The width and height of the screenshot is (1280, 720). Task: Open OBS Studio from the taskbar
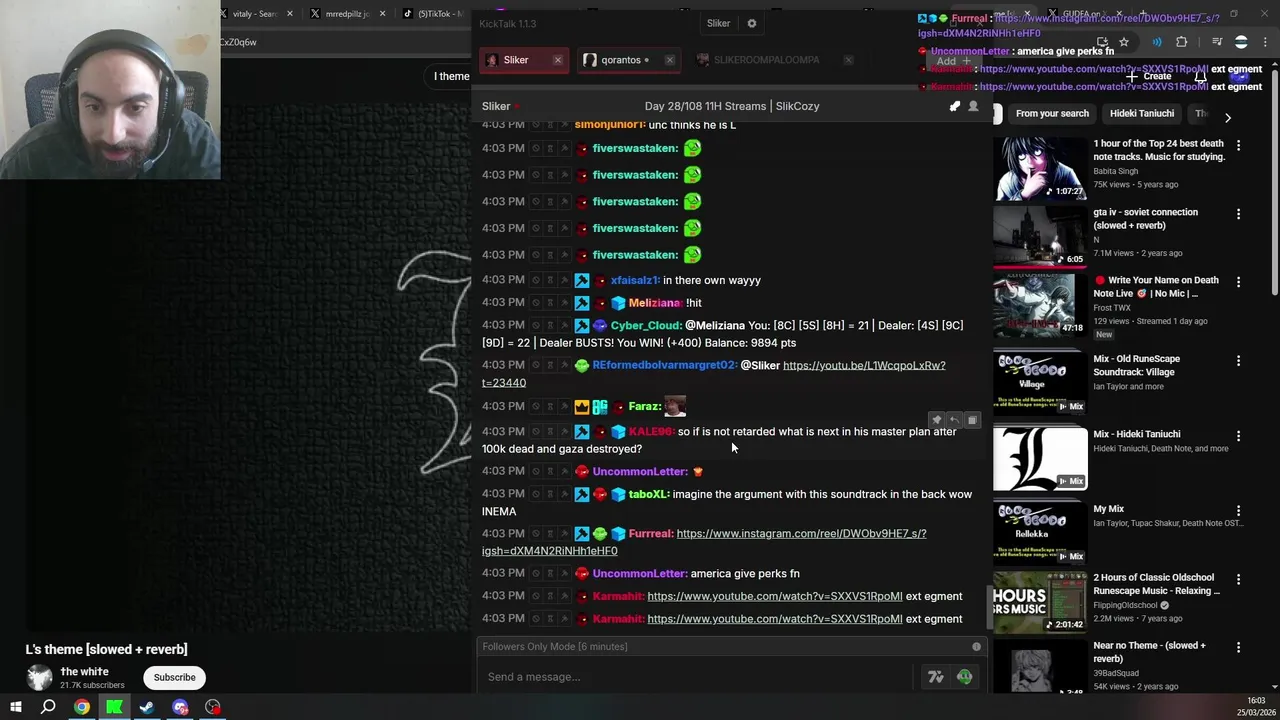[213, 707]
